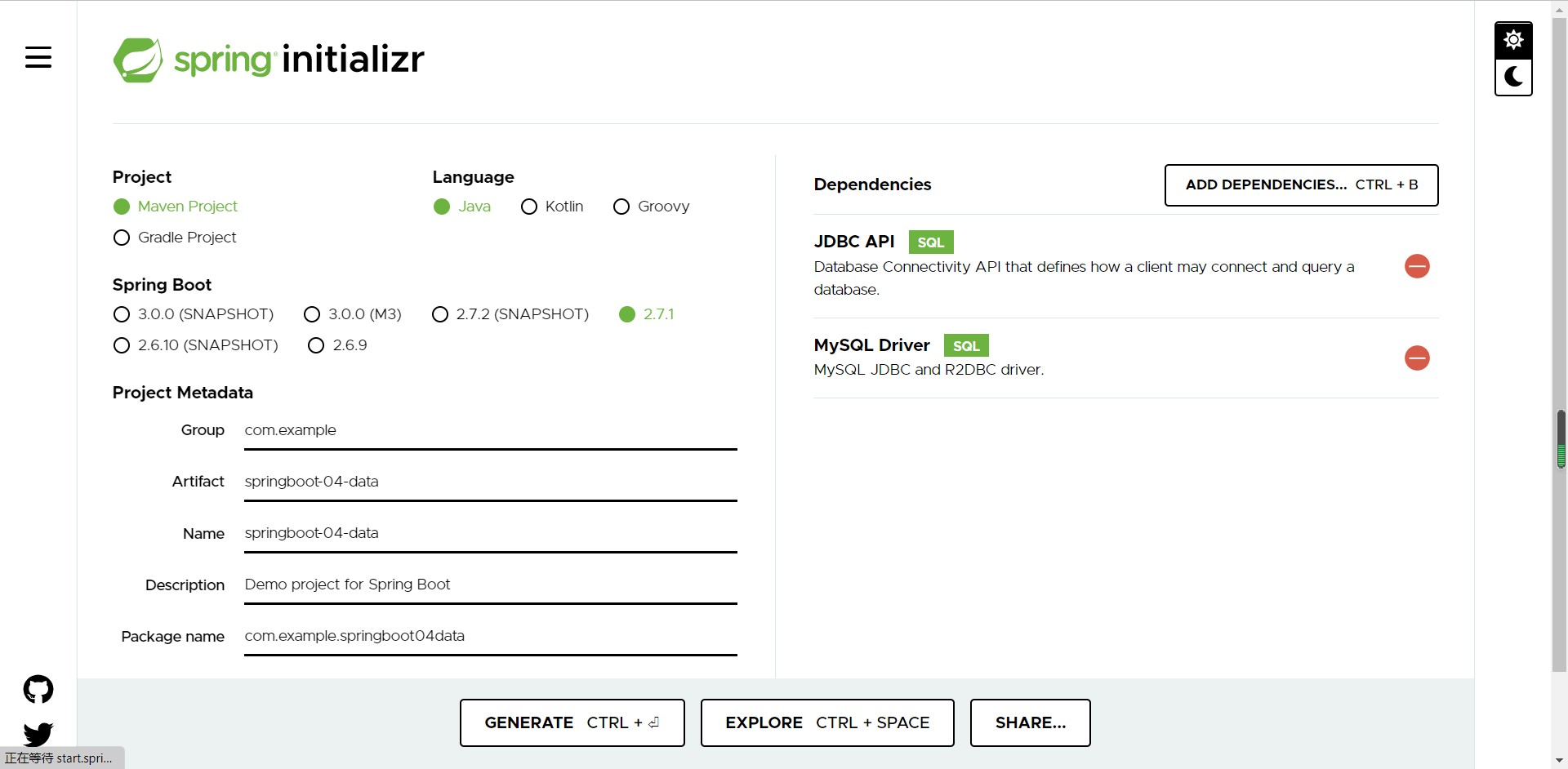
Task: Click the JDBC API dependency title
Action: pos(854,242)
